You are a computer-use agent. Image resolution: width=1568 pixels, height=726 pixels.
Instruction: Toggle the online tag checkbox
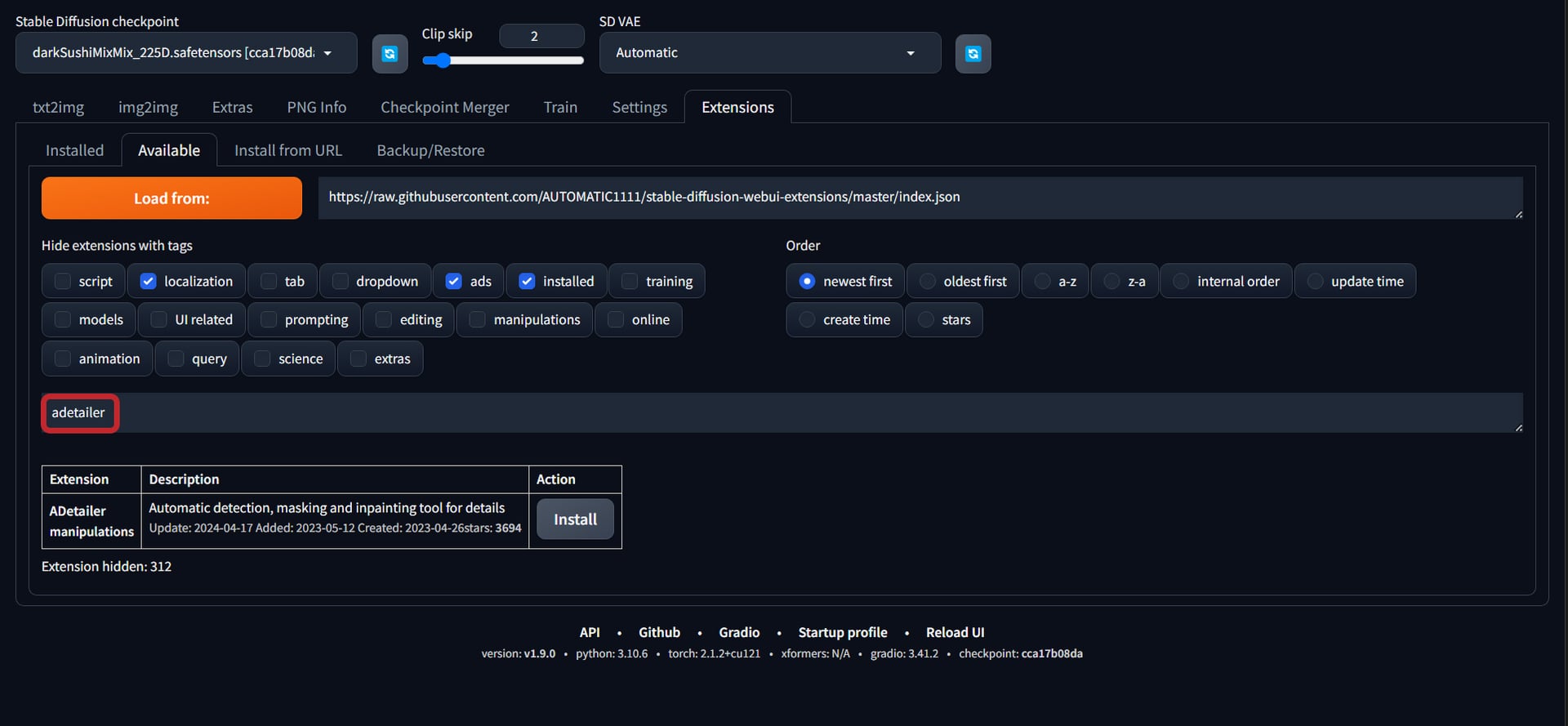(616, 319)
